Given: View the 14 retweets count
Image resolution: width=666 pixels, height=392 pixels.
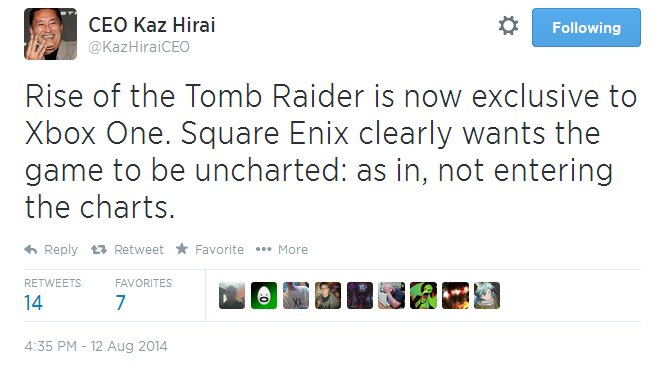Looking at the screenshot, I should click(x=33, y=303).
